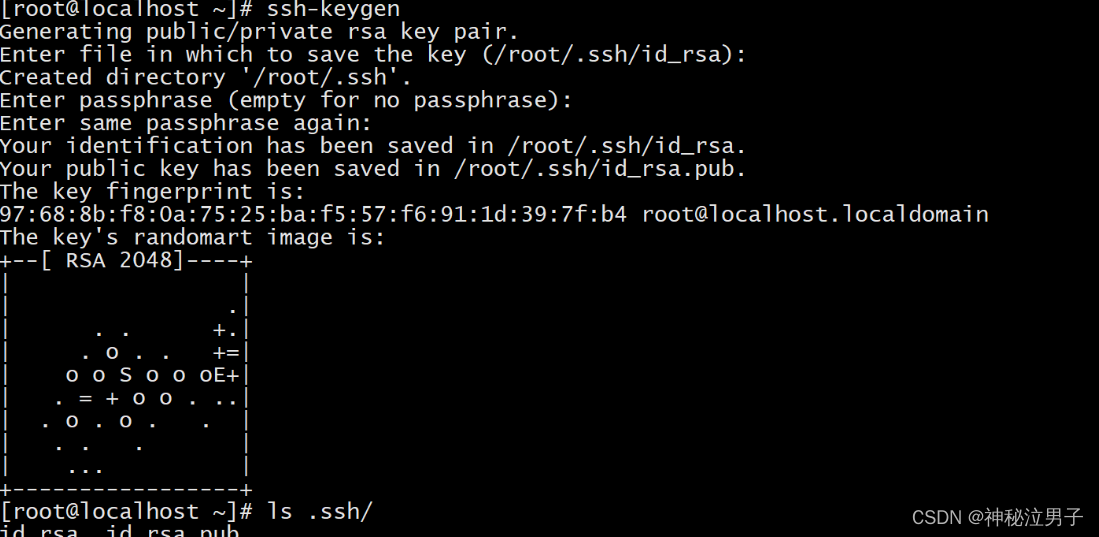Click the ssh-keygen command text

pos(334,9)
